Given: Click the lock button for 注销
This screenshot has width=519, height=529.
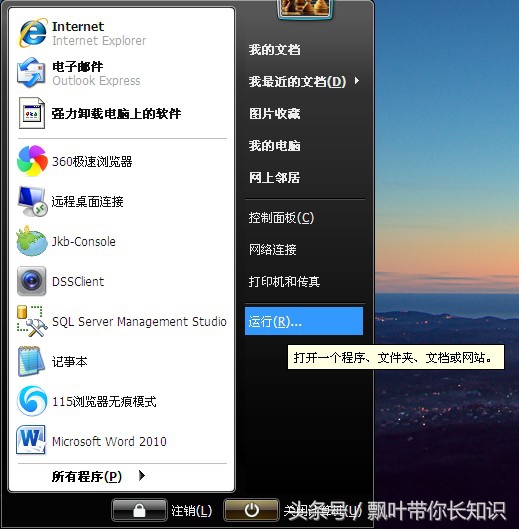Looking at the screenshot, I should (x=139, y=510).
